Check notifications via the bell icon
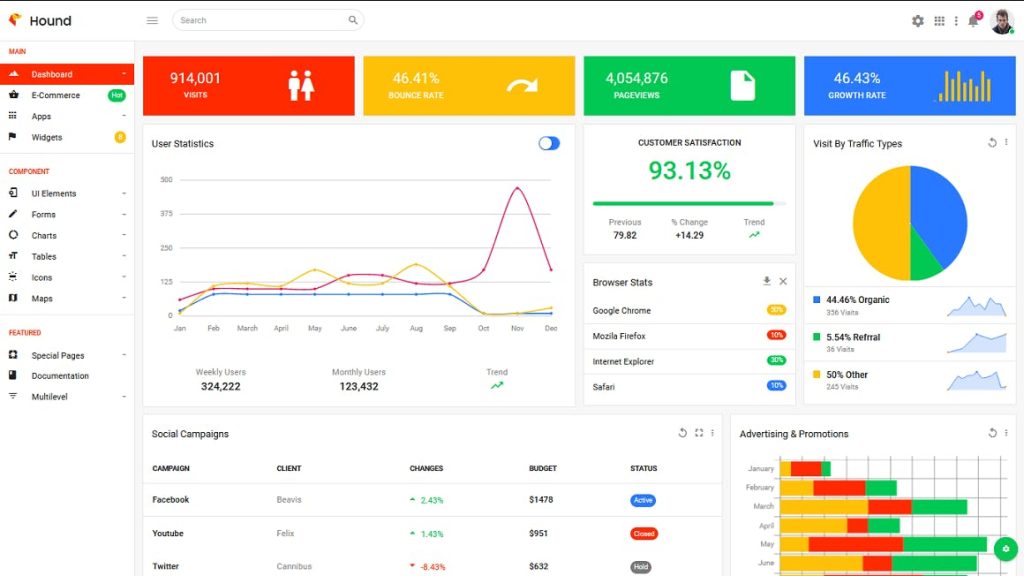The width and height of the screenshot is (1024, 576). pos(971,20)
